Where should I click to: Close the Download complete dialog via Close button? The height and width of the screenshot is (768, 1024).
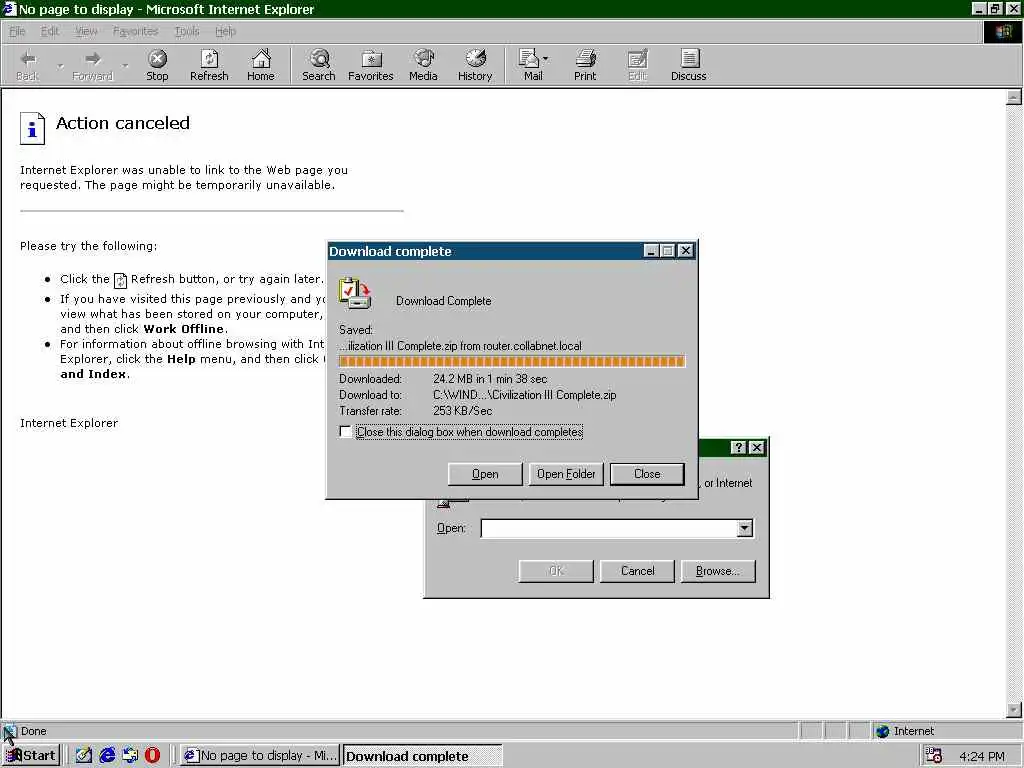[x=647, y=474]
